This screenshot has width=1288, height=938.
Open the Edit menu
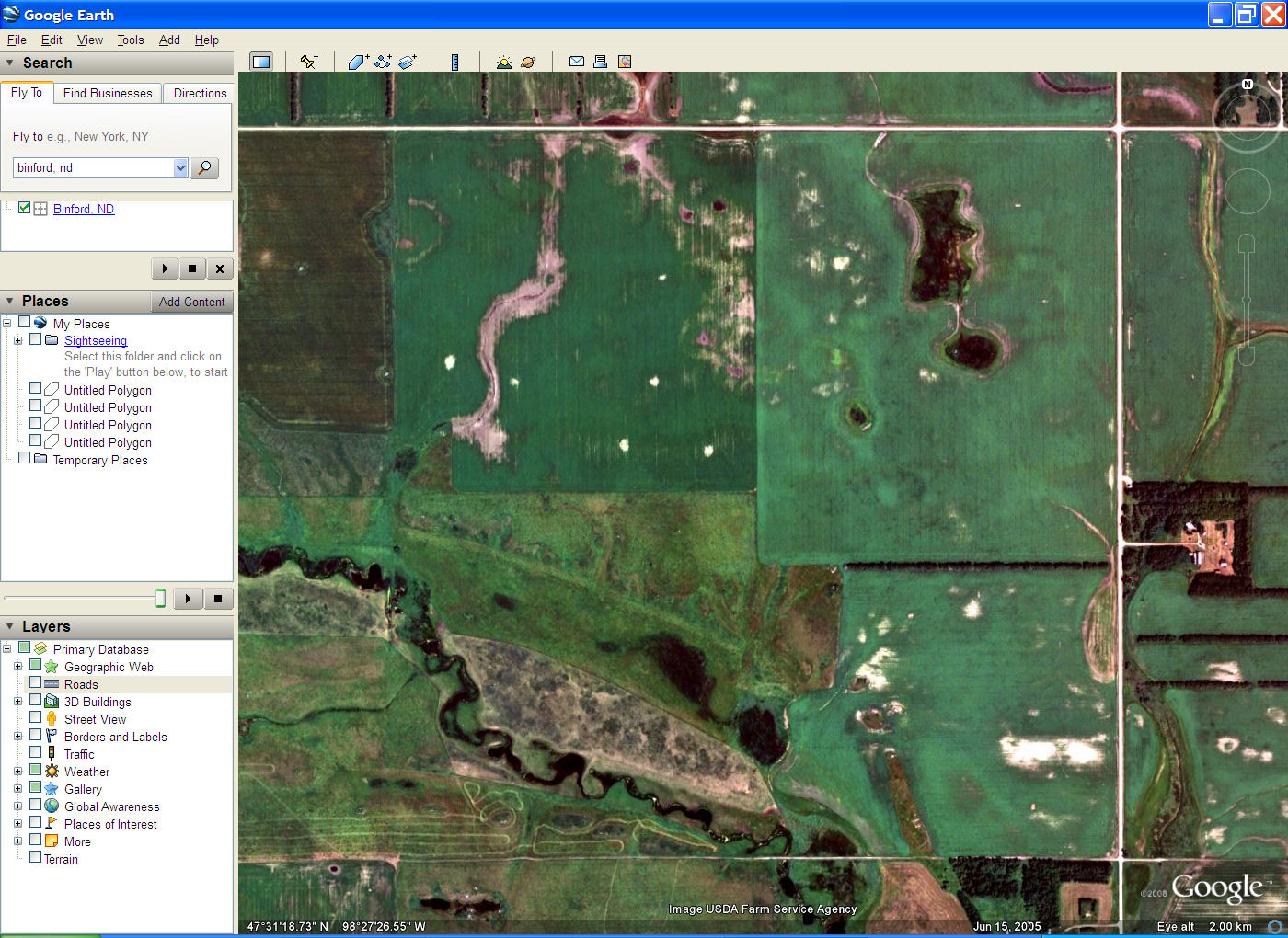pos(52,40)
